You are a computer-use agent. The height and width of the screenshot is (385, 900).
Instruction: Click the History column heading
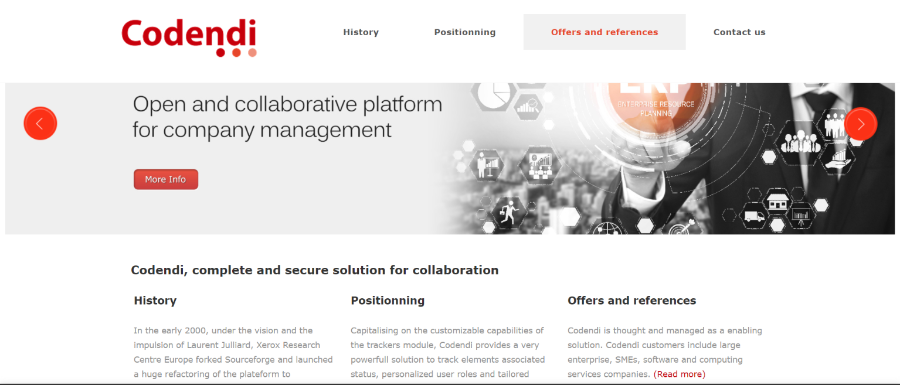[x=155, y=300]
